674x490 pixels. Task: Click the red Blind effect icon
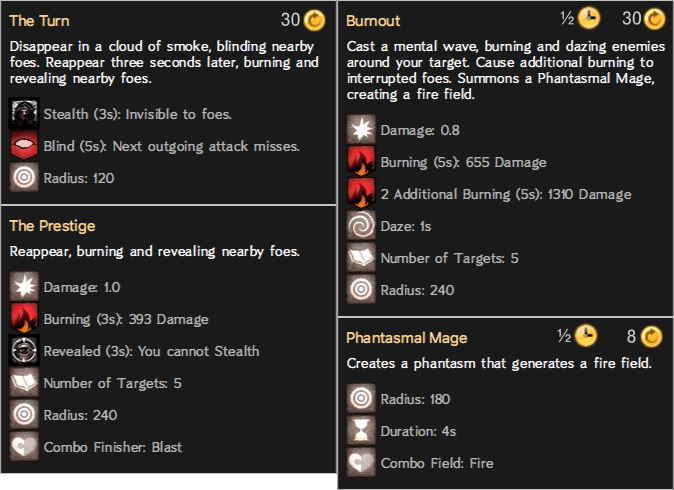tap(24, 146)
